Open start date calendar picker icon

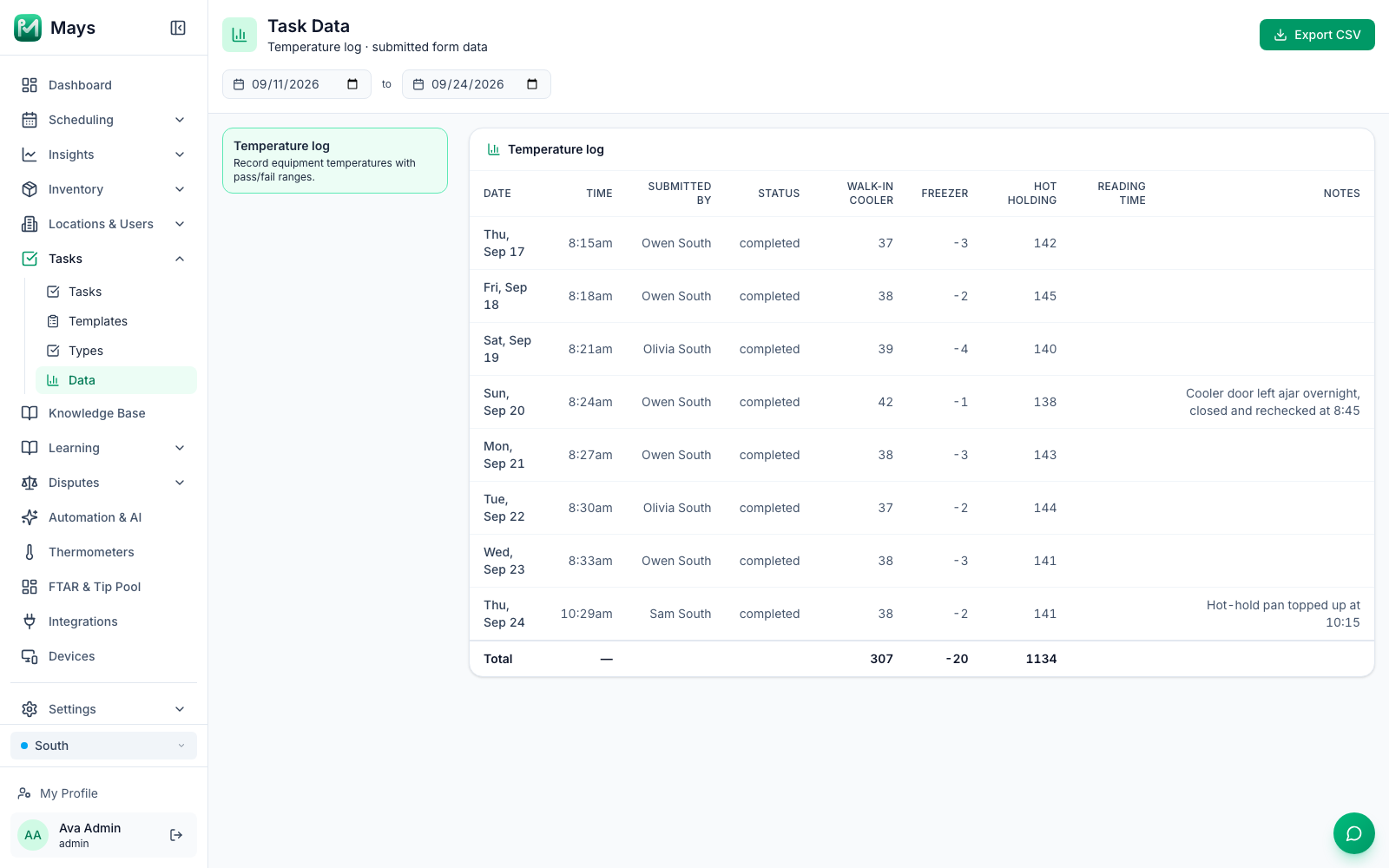pyautogui.click(x=352, y=84)
